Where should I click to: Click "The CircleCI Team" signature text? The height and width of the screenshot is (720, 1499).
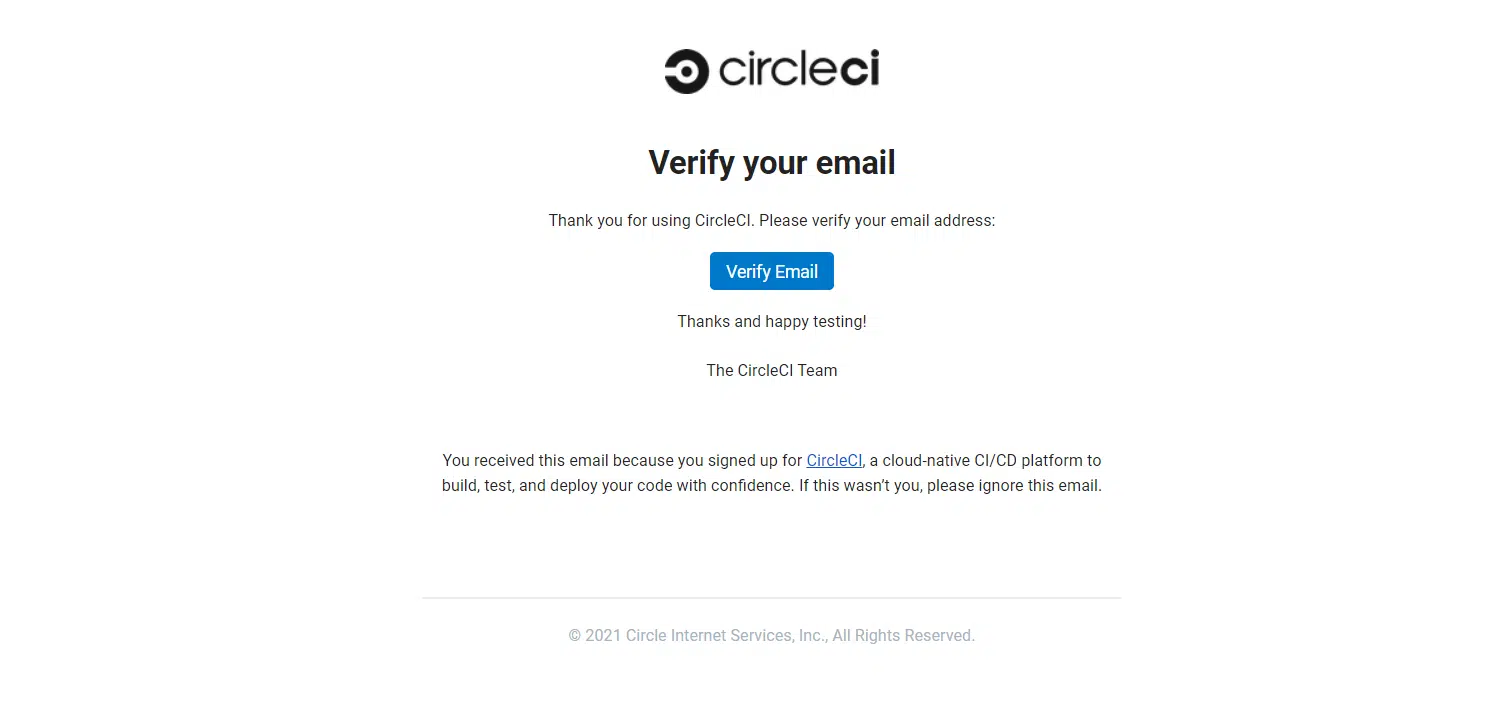[772, 370]
